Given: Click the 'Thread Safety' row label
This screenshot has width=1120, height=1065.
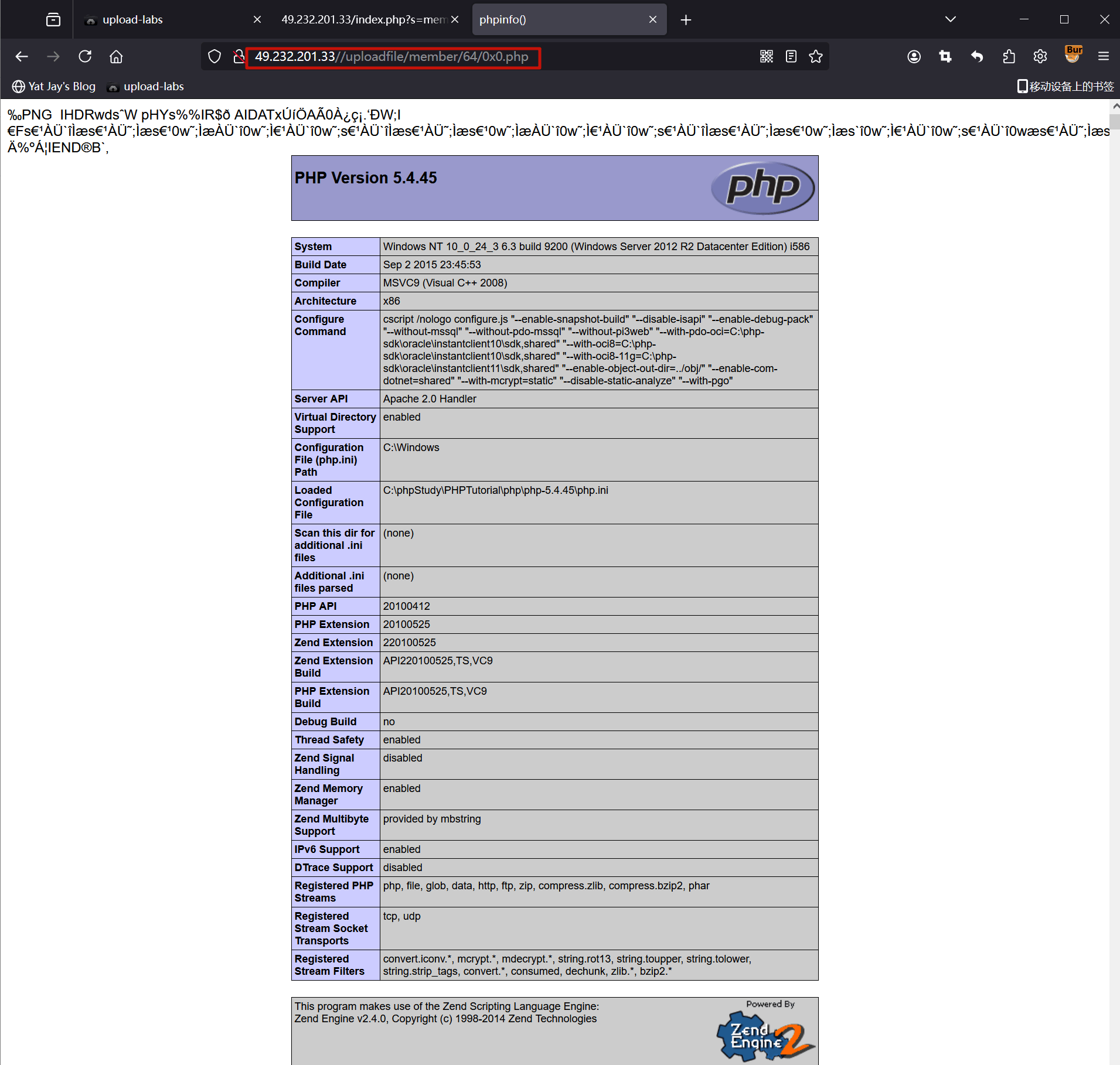Looking at the screenshot, I should [329, 740].
